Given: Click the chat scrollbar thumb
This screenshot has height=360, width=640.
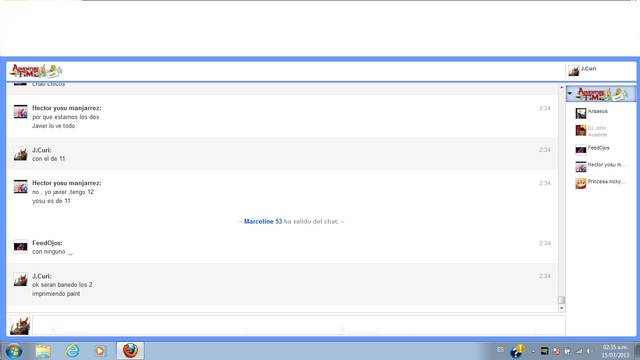Looking at the screenshot, I should coord(562,300).
